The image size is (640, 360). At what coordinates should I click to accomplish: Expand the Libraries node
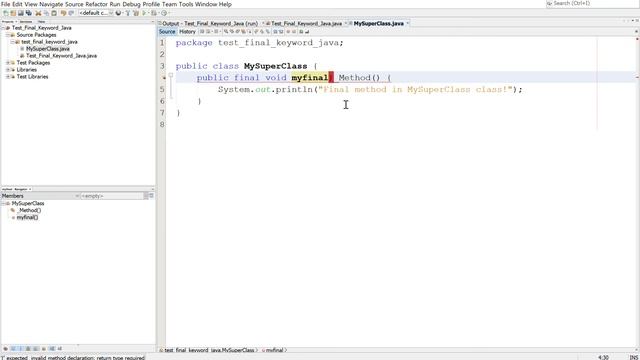[x=8, y=69]
